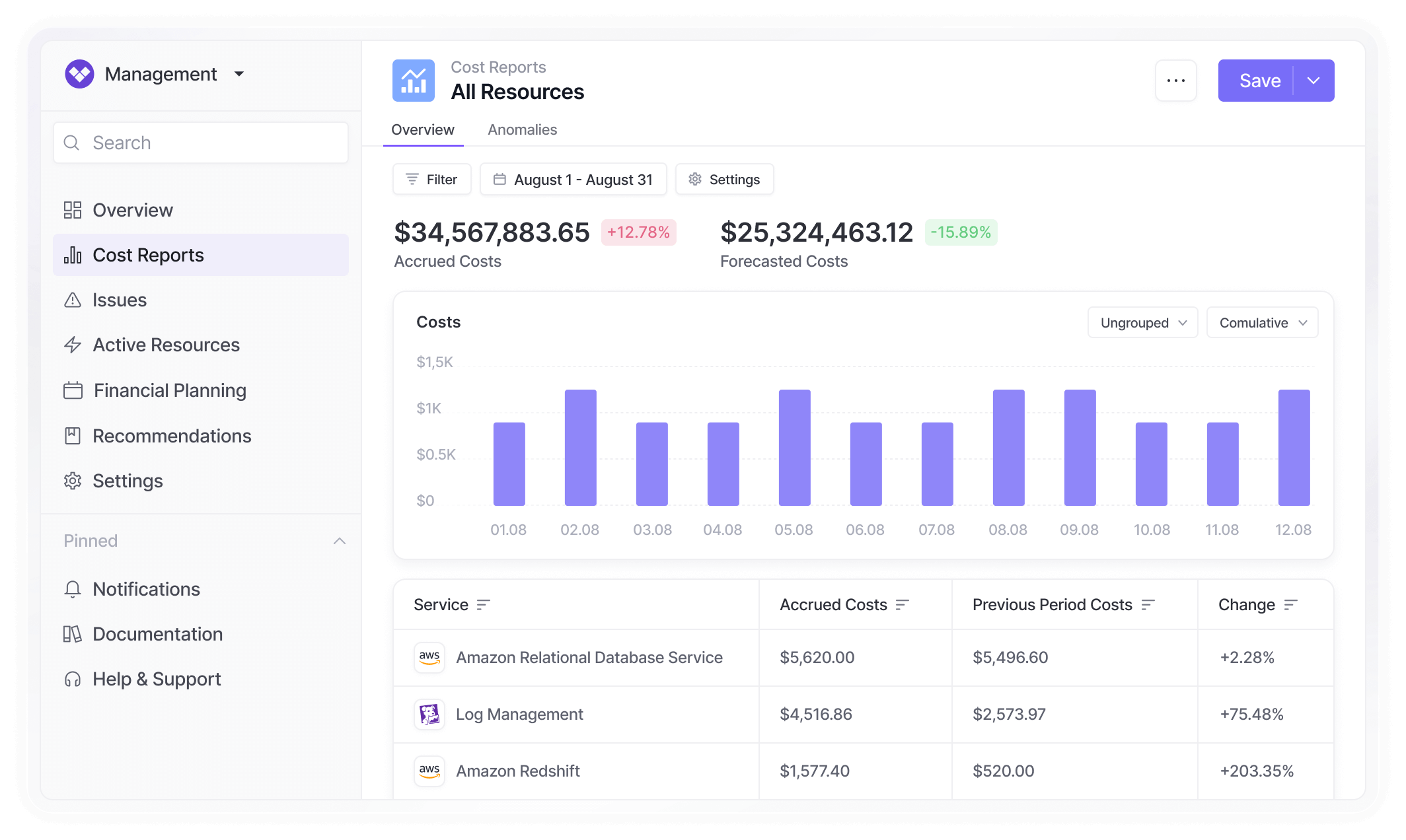Click the Cost Reports chart logo icon
Screen dimensions: 1406x840
tap(413, 81)
